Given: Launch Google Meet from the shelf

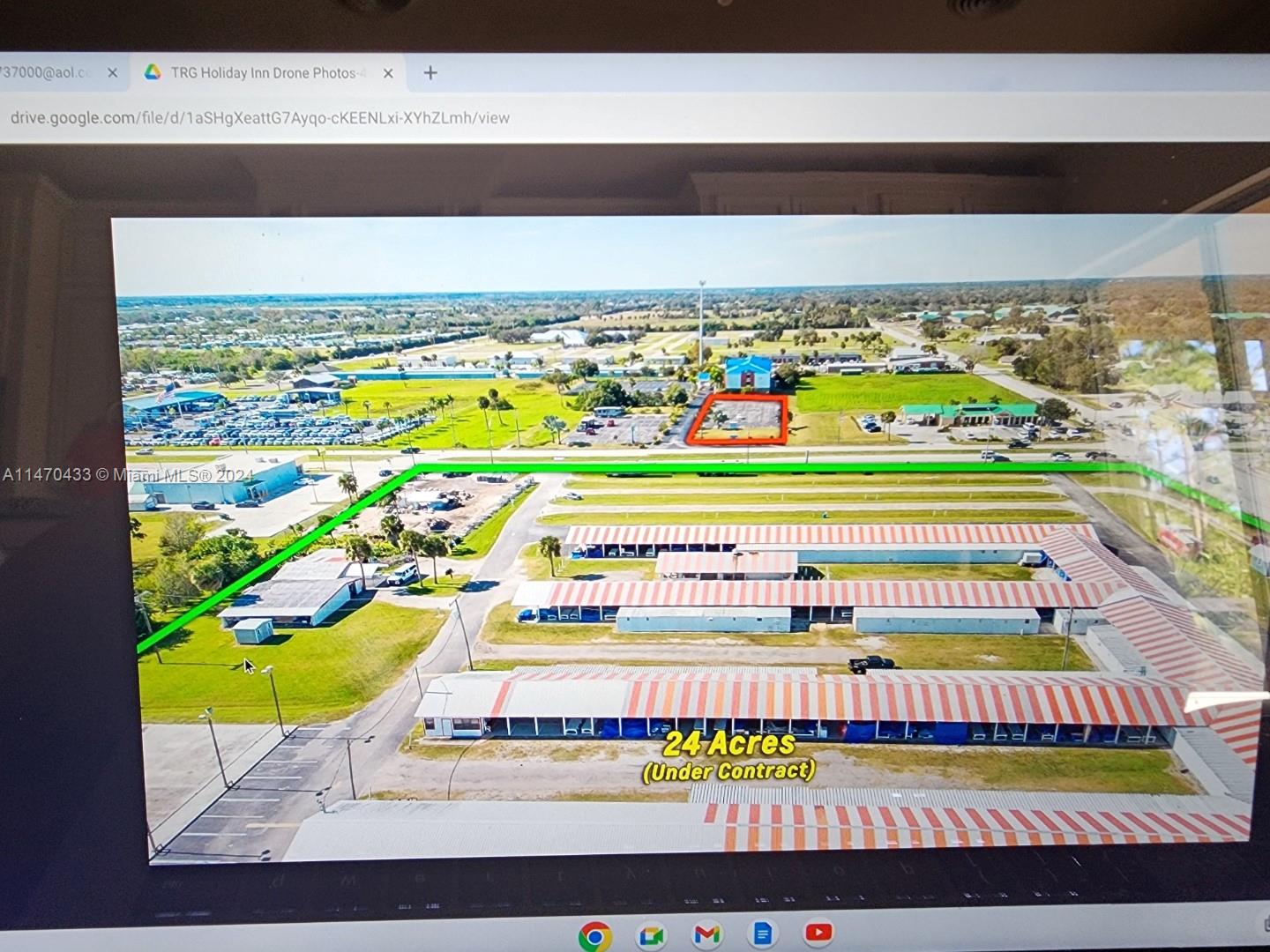Looking at the screenshot, I should coord(651,934).
